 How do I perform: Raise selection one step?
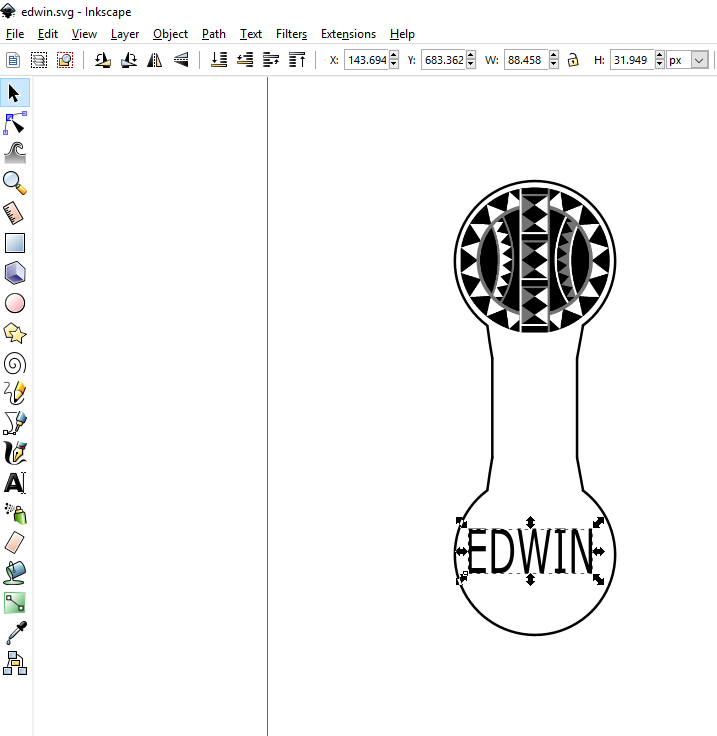click(271, 60)
